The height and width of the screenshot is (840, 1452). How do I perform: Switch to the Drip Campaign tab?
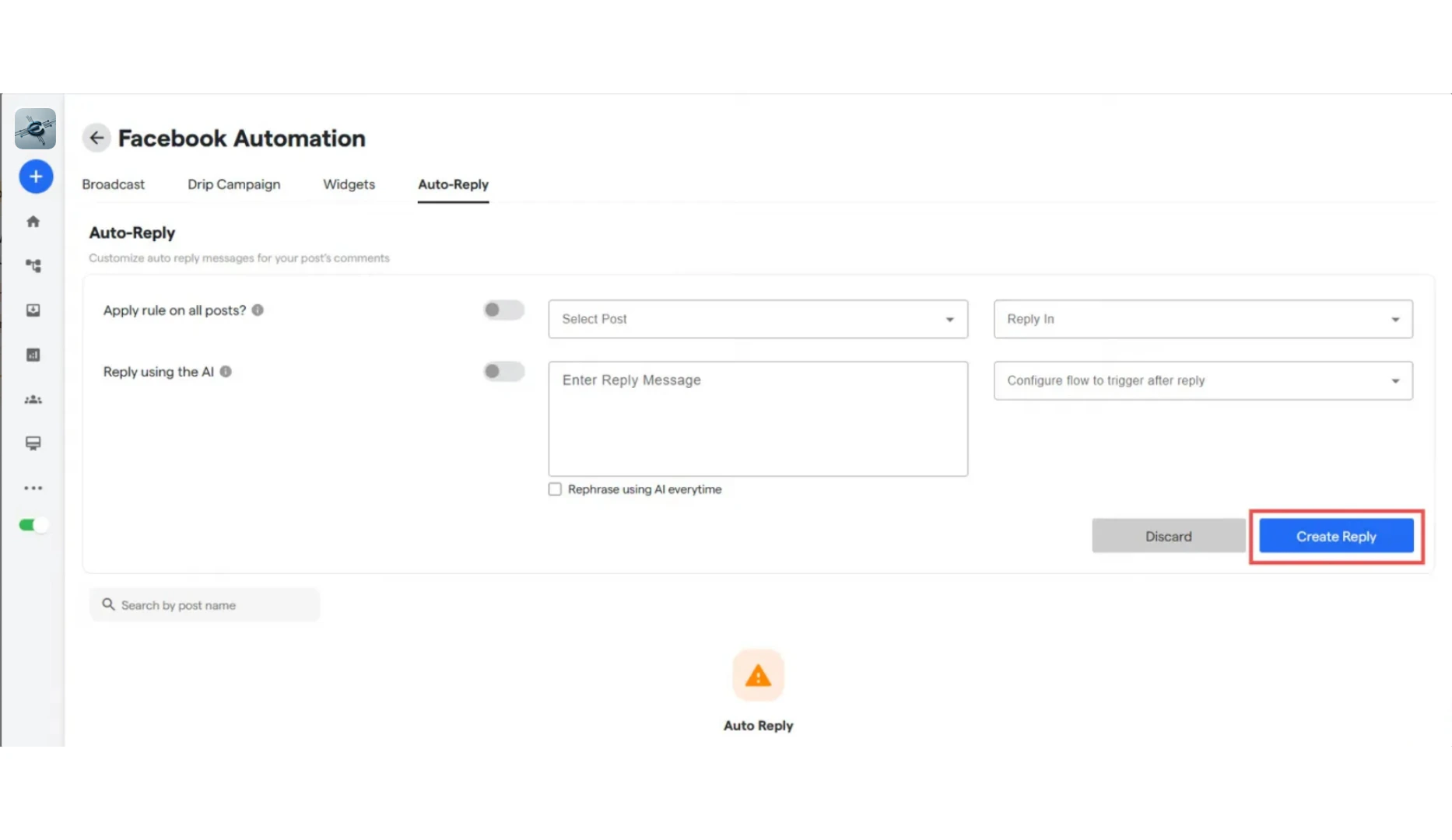pyautogui.click(x=233, y=184)
